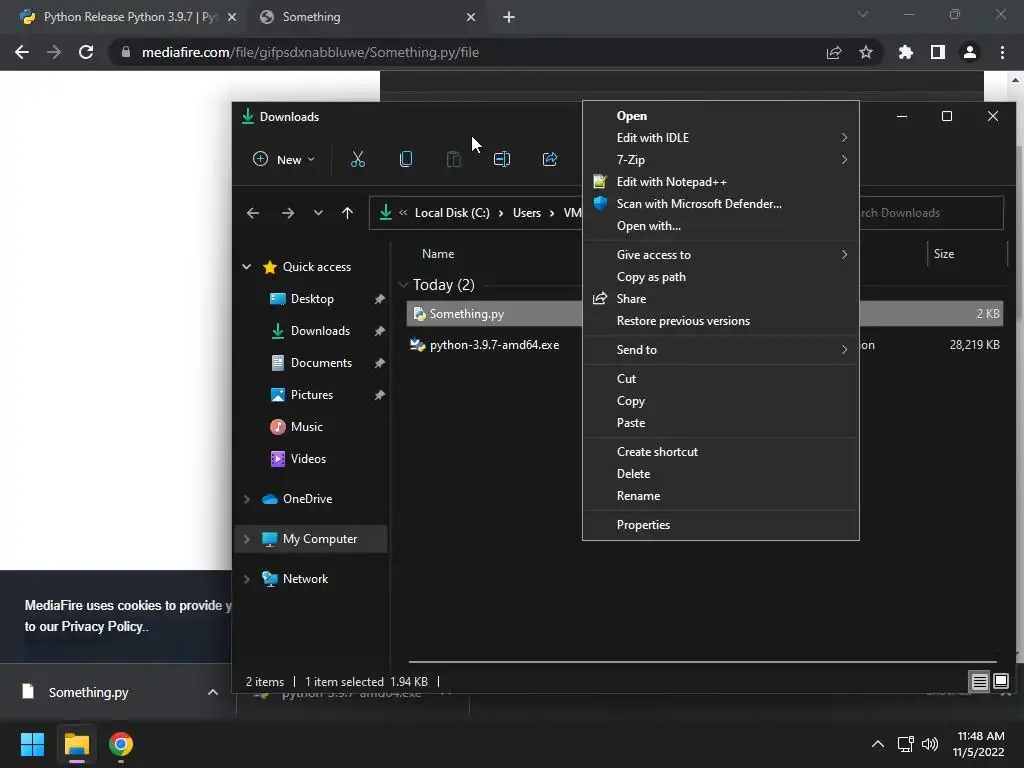The image size is (1024, 768).
Task: Click the Copy icon in Explorer toolbar
Action: click(406, 159)
